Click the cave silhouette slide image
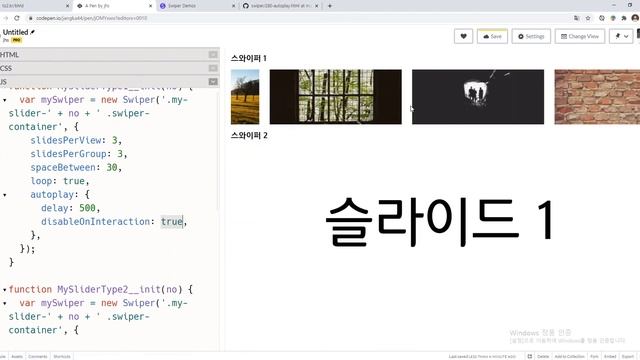This screenshot has height=360, width=640. click(x=478, y=97)
